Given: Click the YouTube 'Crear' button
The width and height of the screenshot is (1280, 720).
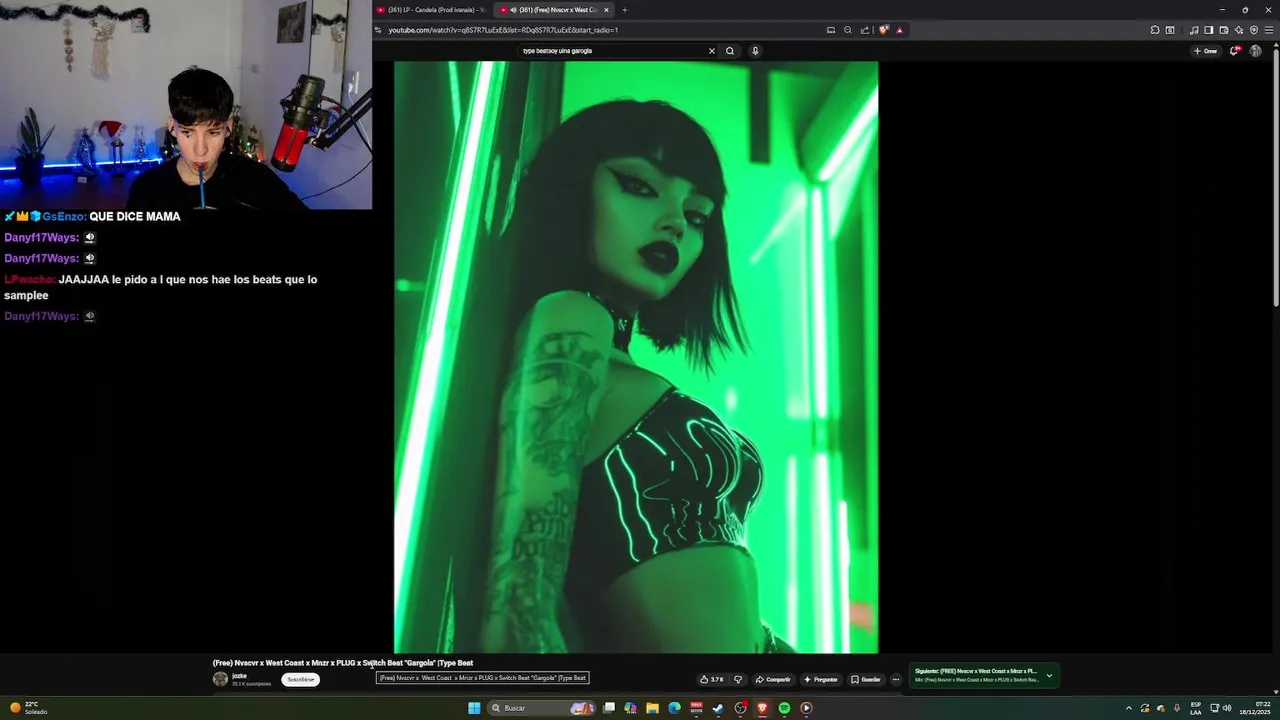Looking at the screenshot, I should [x=1205, y=51].
